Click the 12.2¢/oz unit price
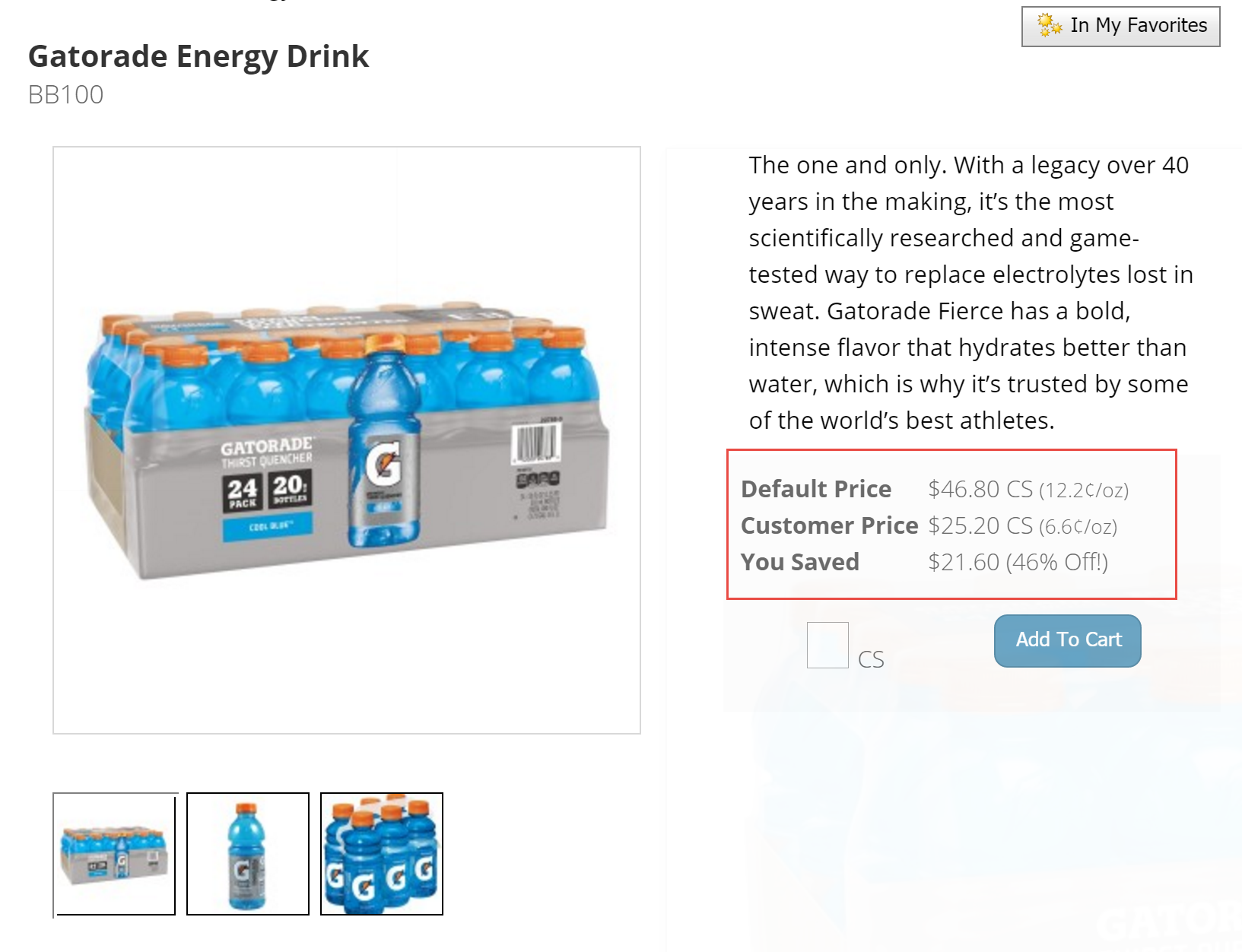 [1084, 490]
